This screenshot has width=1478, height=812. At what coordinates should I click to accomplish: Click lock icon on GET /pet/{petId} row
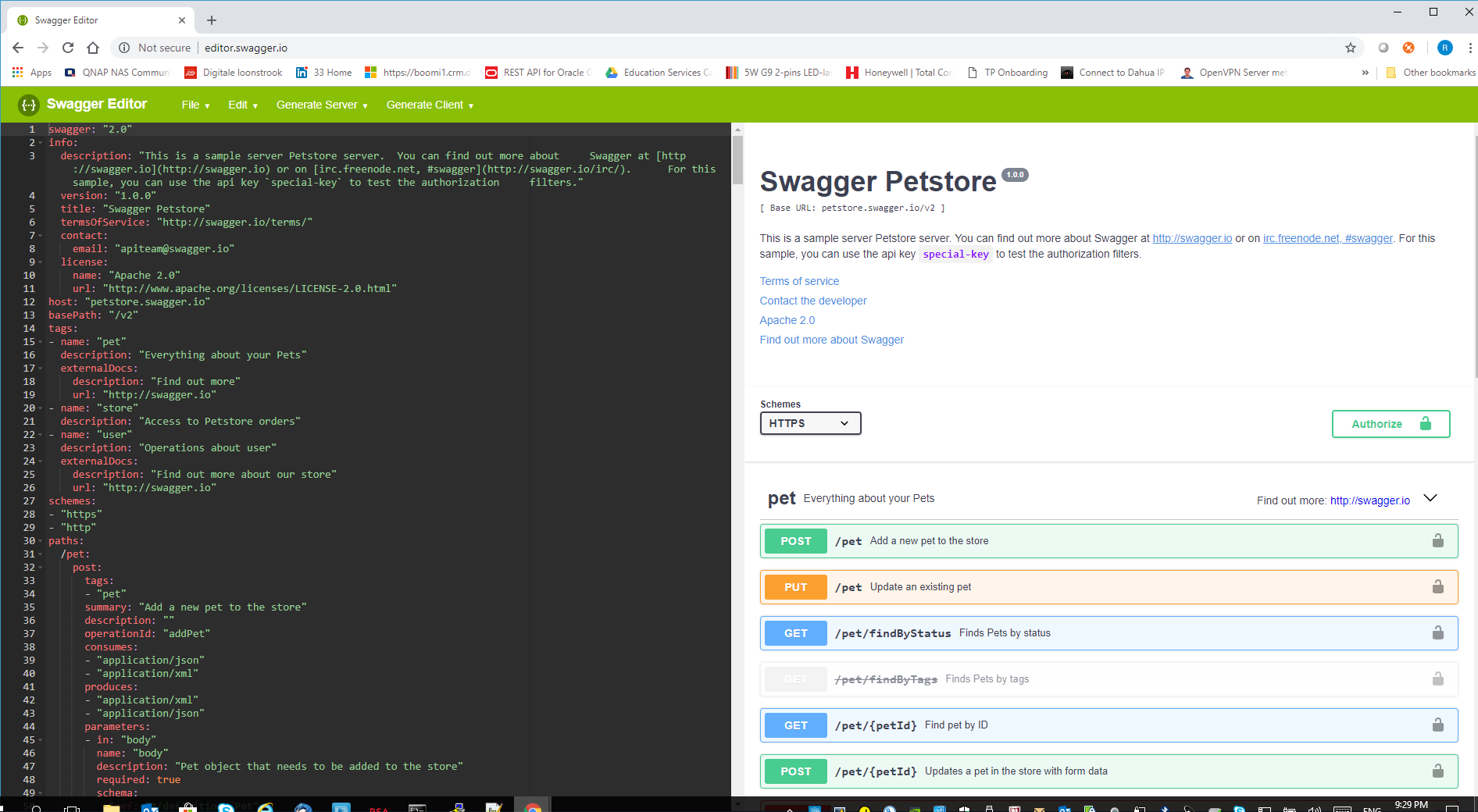tap(1437, 725)
